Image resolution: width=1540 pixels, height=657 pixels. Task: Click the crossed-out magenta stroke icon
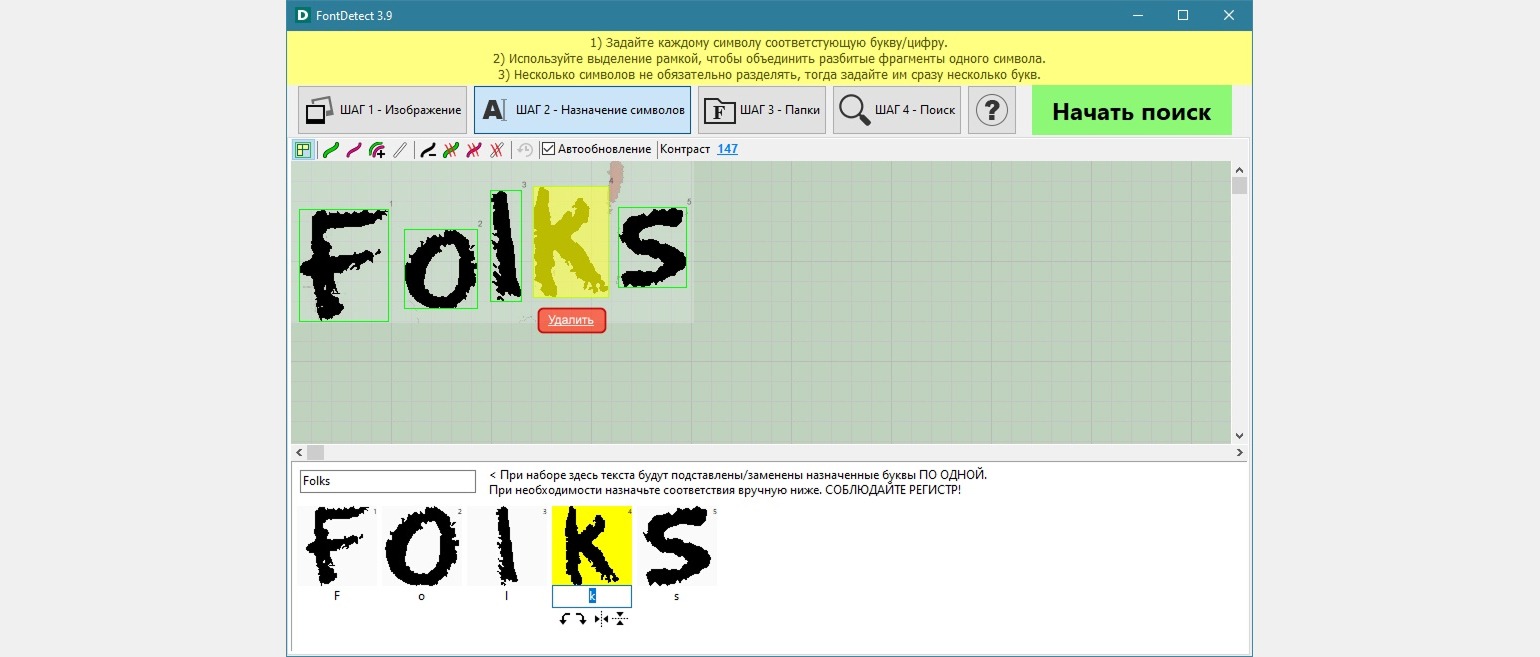[474, 150]
